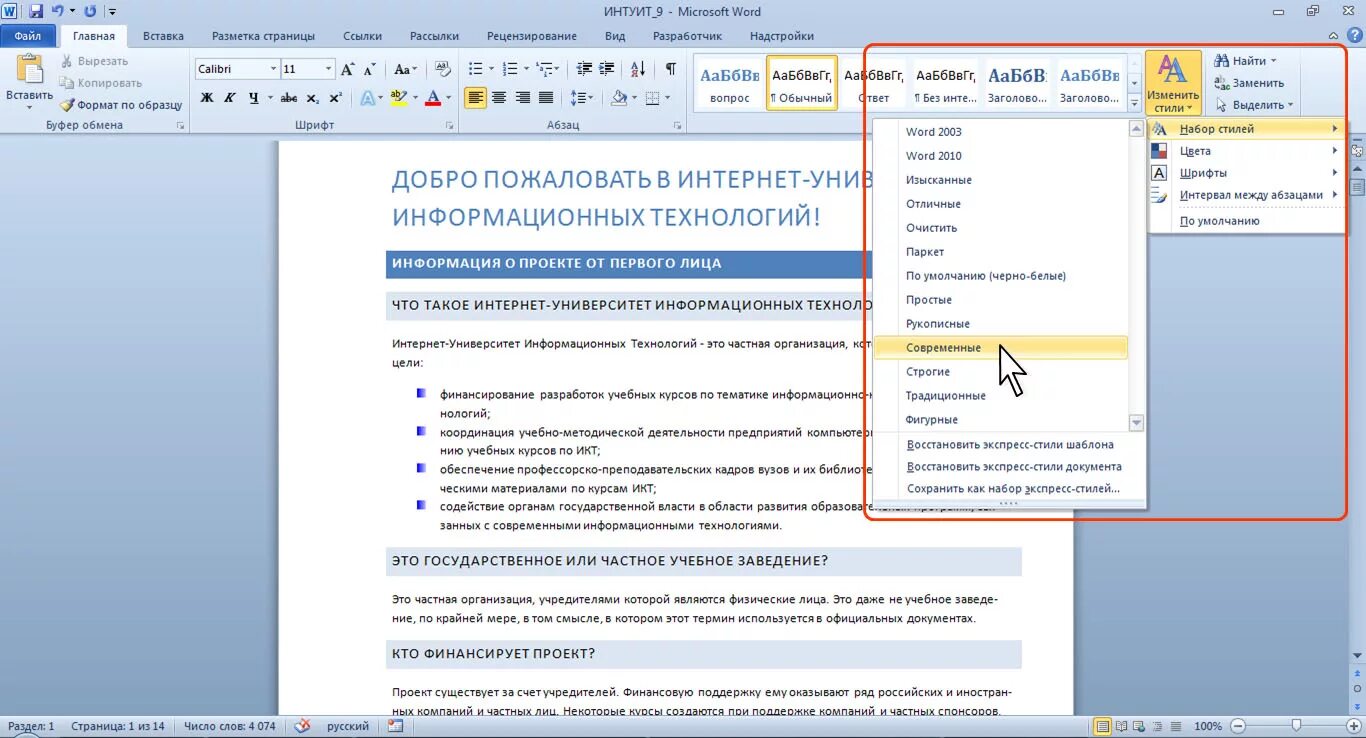Click the Redo icon in quick access toolbar
1366x738 pixels.
[x=90, y=12]
